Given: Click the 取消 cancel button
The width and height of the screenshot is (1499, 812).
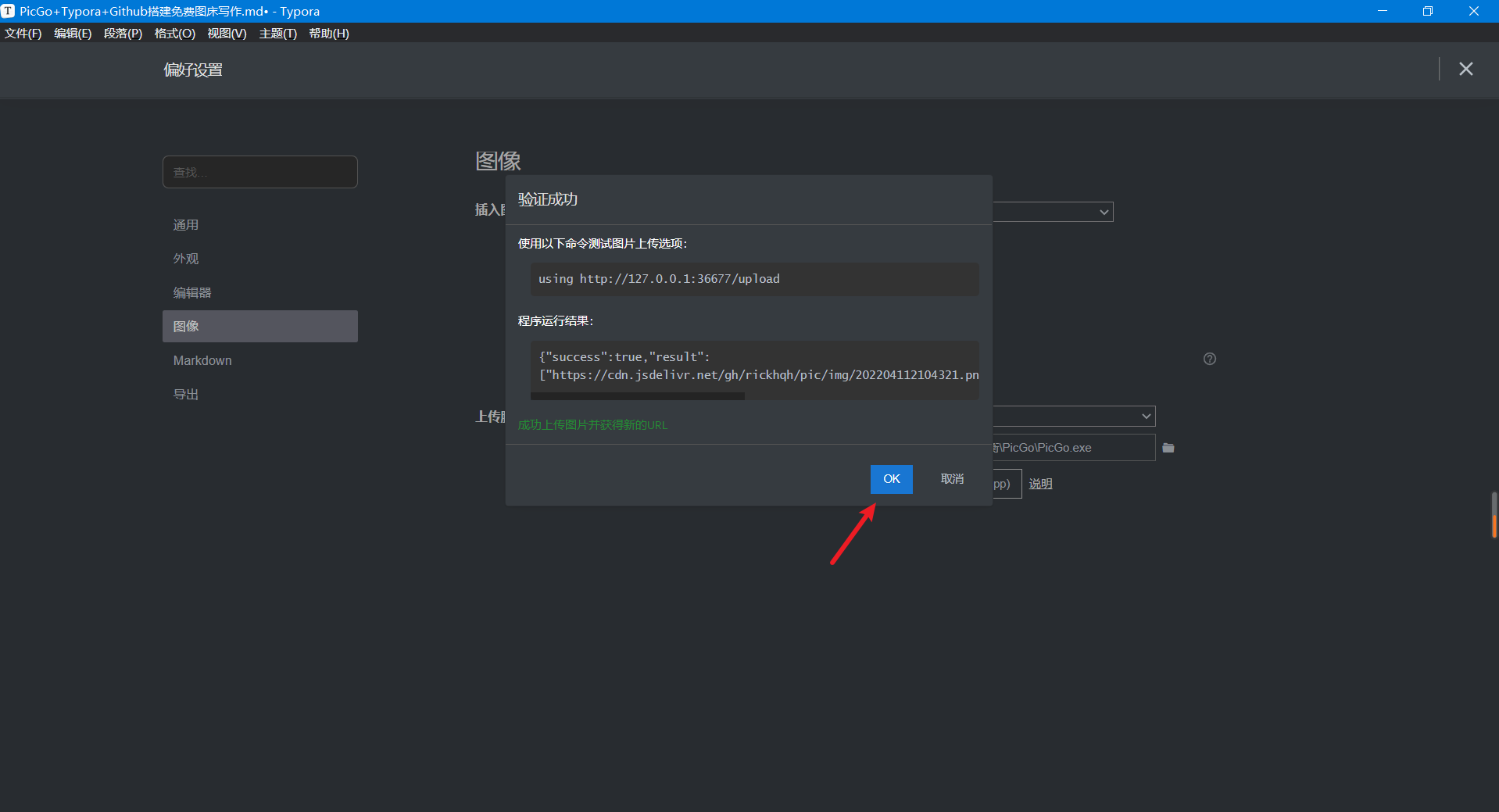Looking at the screenshot, I should point(952,479).
